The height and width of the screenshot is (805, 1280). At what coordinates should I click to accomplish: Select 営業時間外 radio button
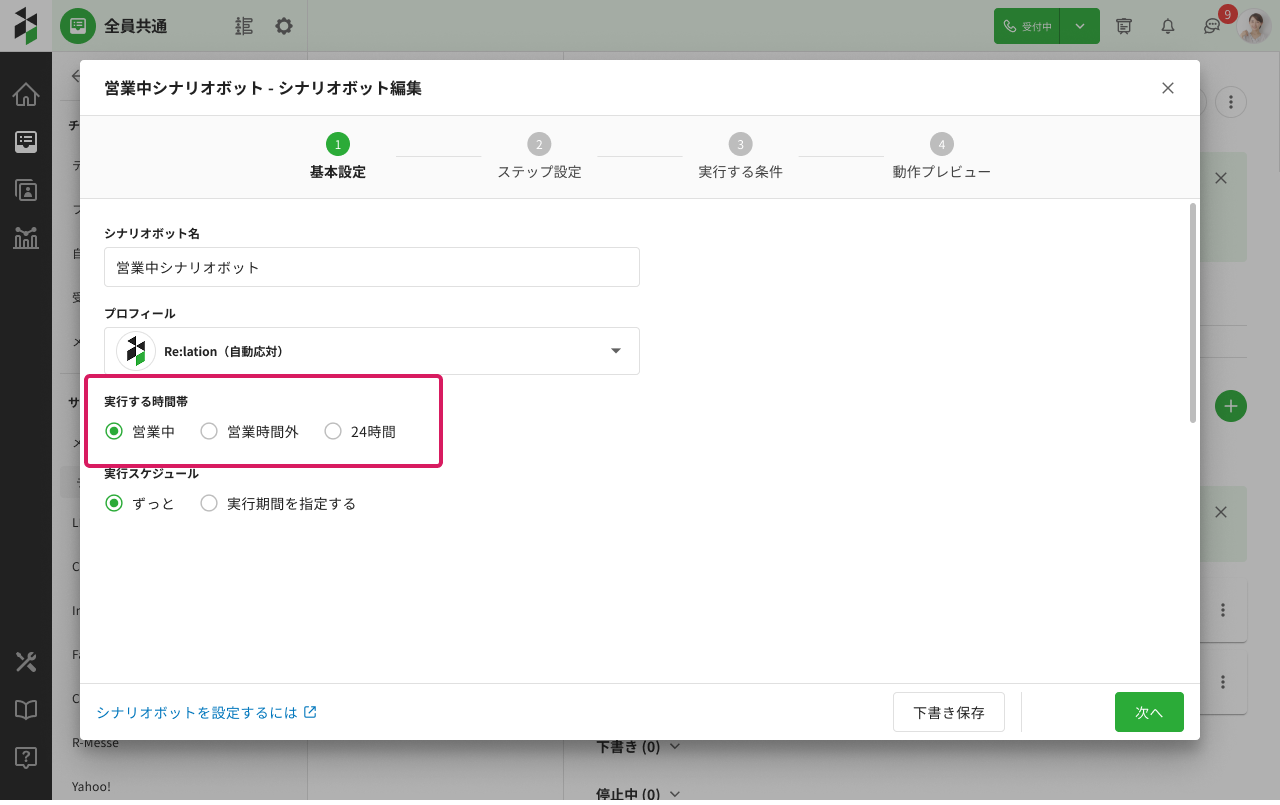(x=209, y=432)
